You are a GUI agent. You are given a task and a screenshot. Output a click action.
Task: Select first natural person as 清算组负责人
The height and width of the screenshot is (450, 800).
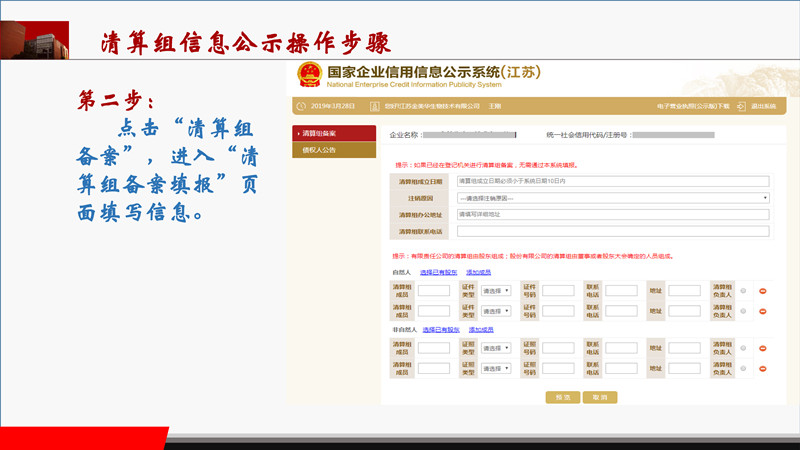coord(743,291)
